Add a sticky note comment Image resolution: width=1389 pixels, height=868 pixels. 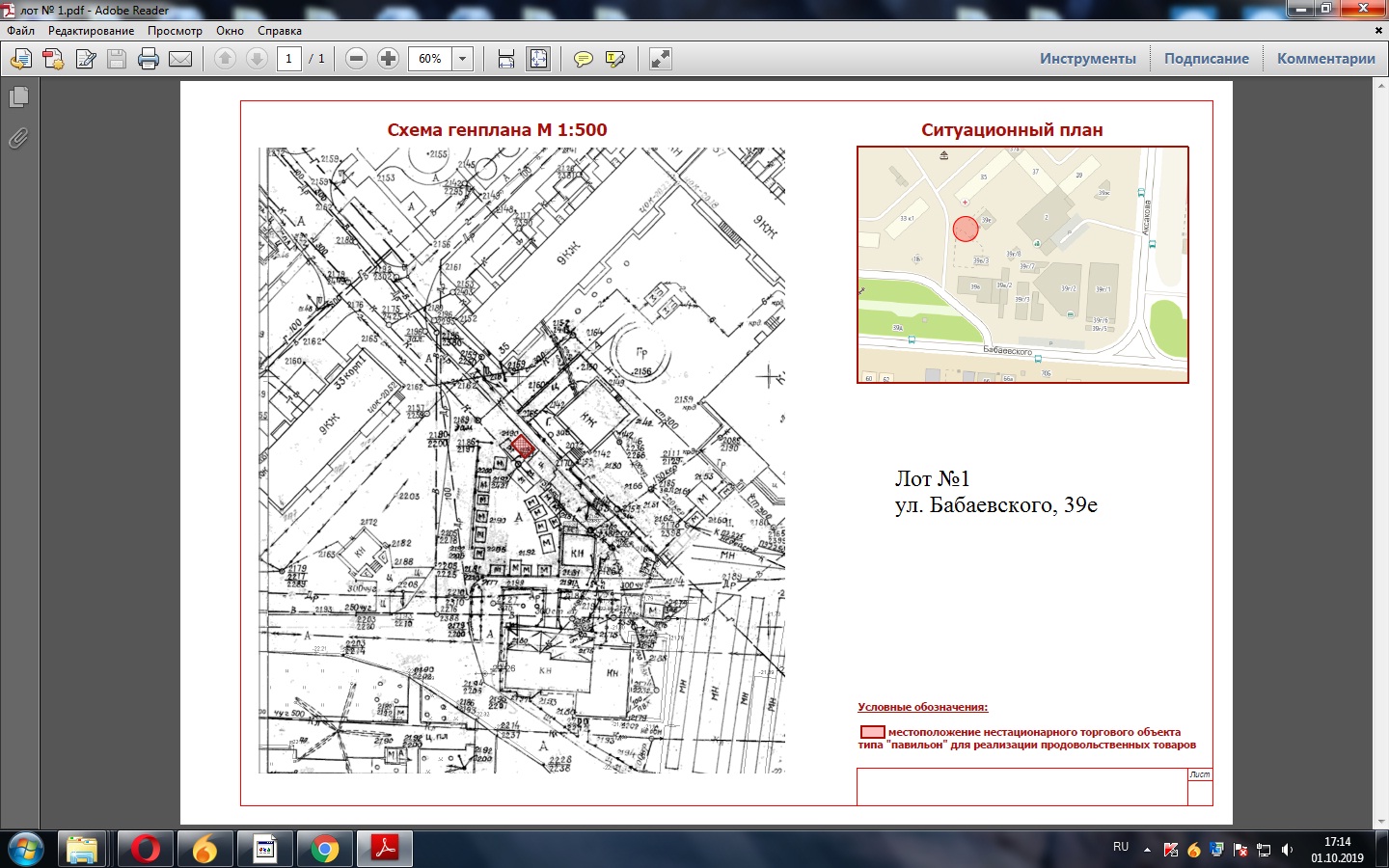(583, 59)
